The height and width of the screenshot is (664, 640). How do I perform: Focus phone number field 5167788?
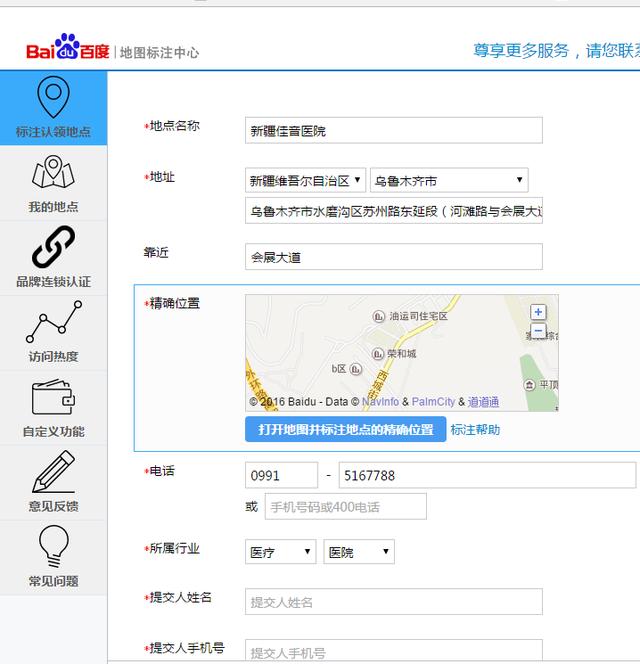[x=487, y=475]
